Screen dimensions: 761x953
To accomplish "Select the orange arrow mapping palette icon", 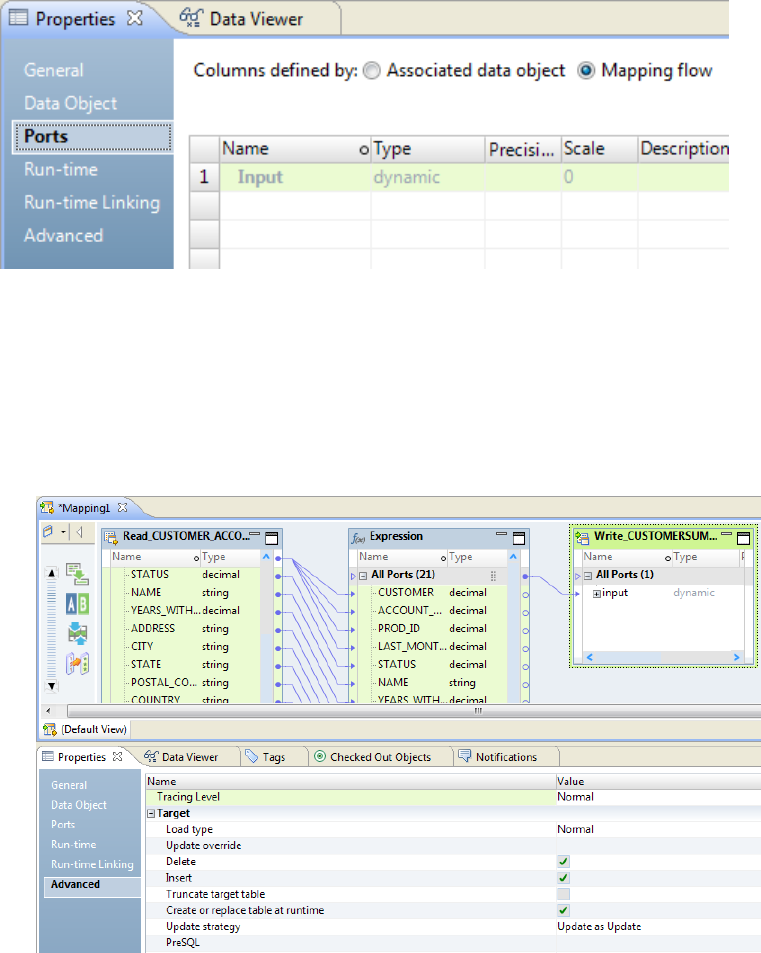I will pos(77,664).
